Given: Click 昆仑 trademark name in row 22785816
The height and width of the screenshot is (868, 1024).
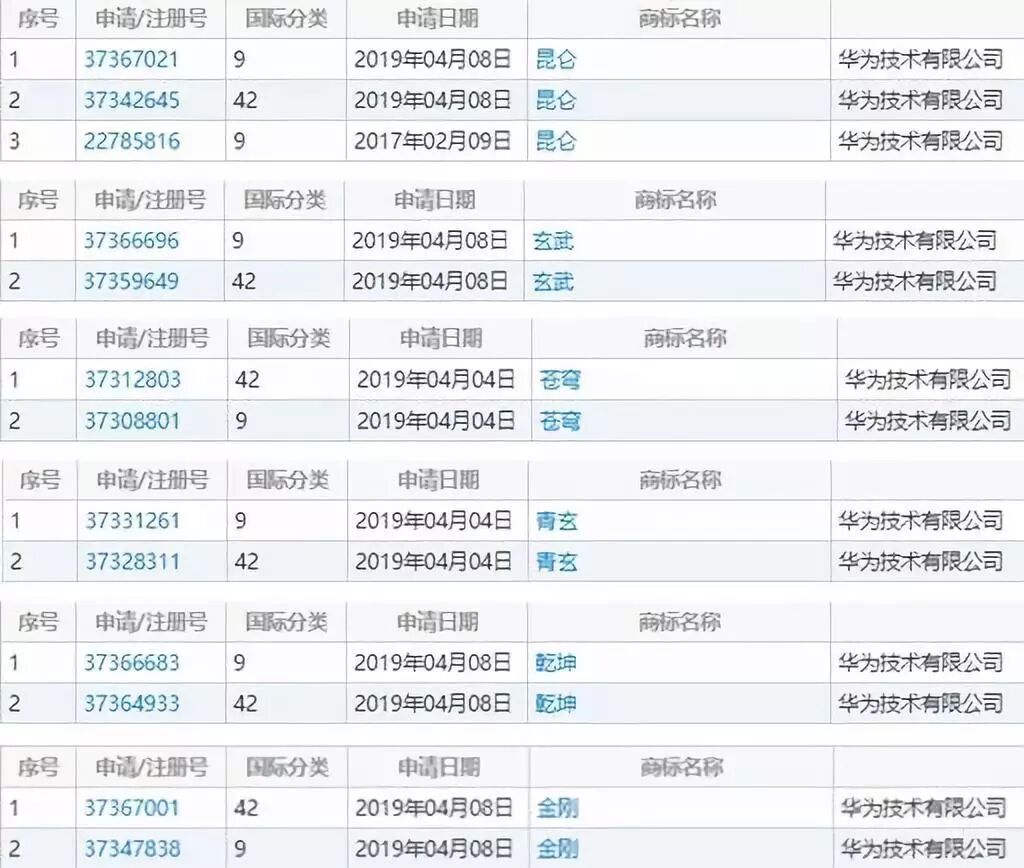Looking at the screenshot, I should (x=556, y=140).
